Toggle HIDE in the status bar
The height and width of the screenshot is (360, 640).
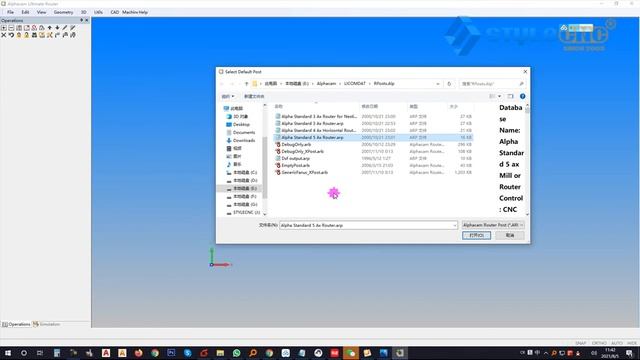632,343
